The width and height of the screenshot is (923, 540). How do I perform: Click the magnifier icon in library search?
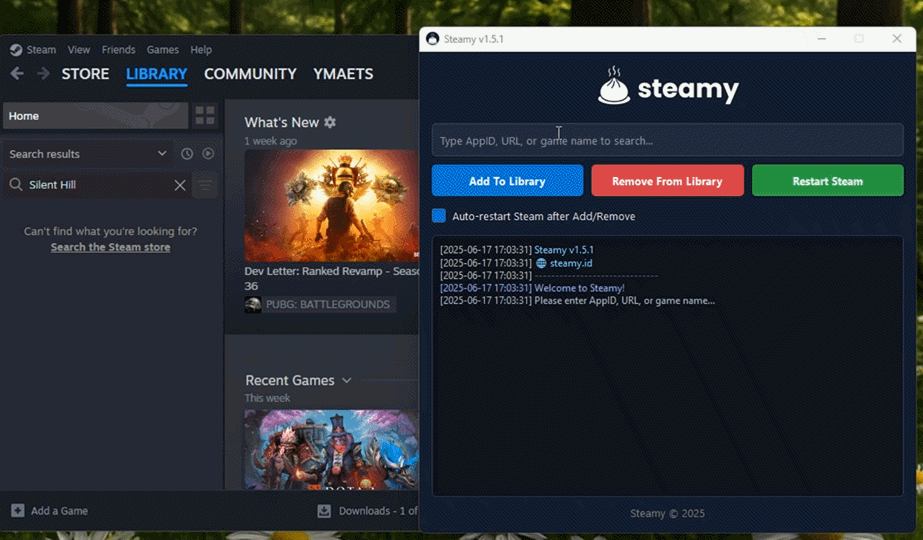coord(16,185)
